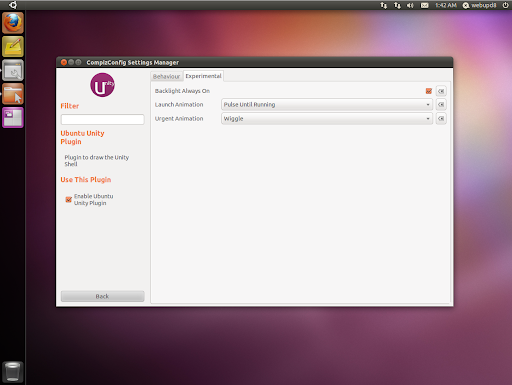Viewport: 512px width, 385px height.
Task: Select the Experimental tab
Action: (203, 76)
